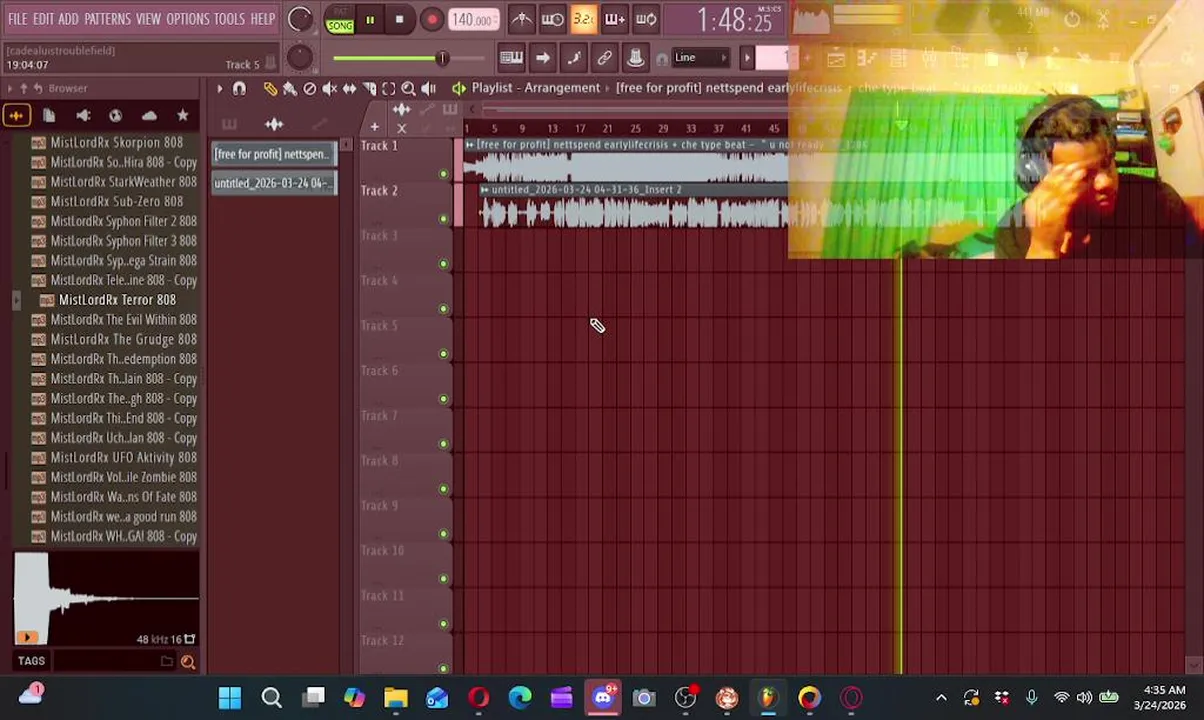Open the browser speaker/sounds tab icon
Screen dimensions: 1204x720
83,117
